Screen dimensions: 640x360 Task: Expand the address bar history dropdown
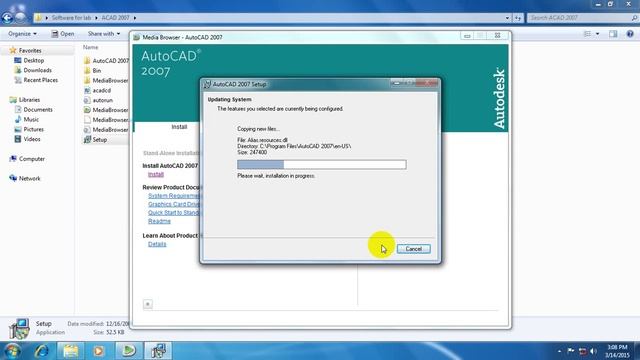507,18
